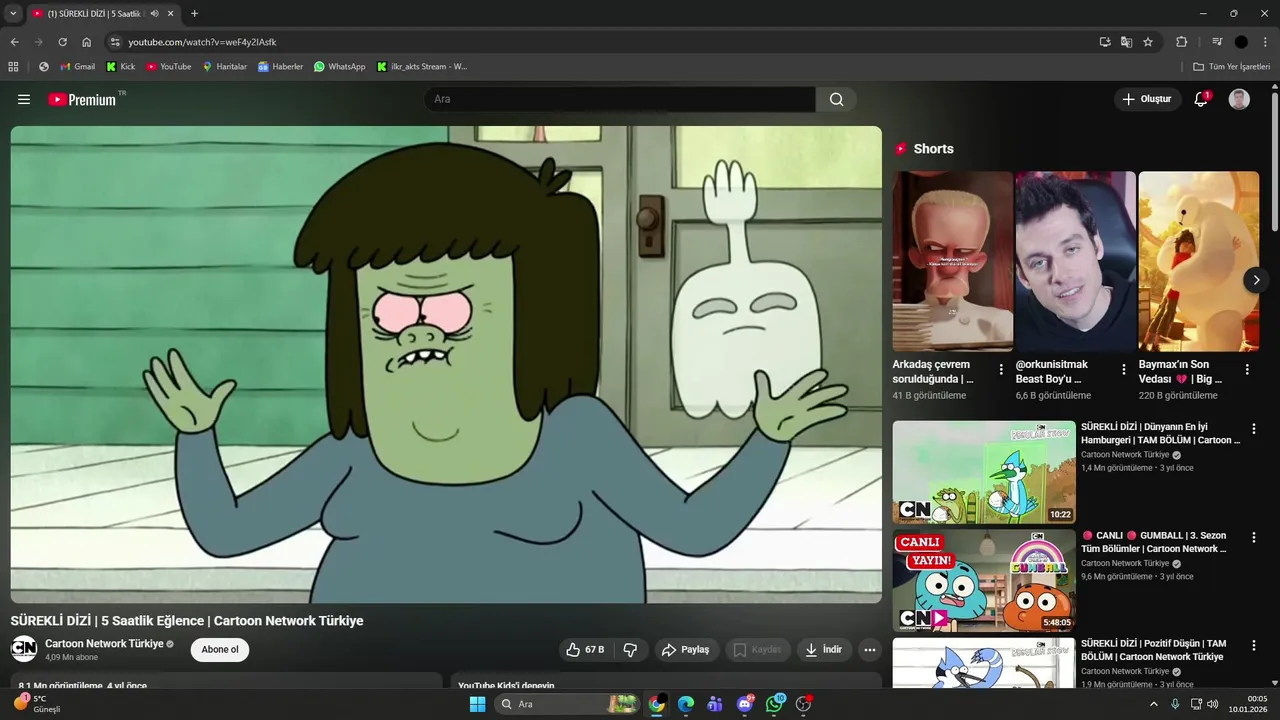Viewport: 1280px width, 720px height.
Task: Open the Kick bookmark
Action: tap(120, 67)
